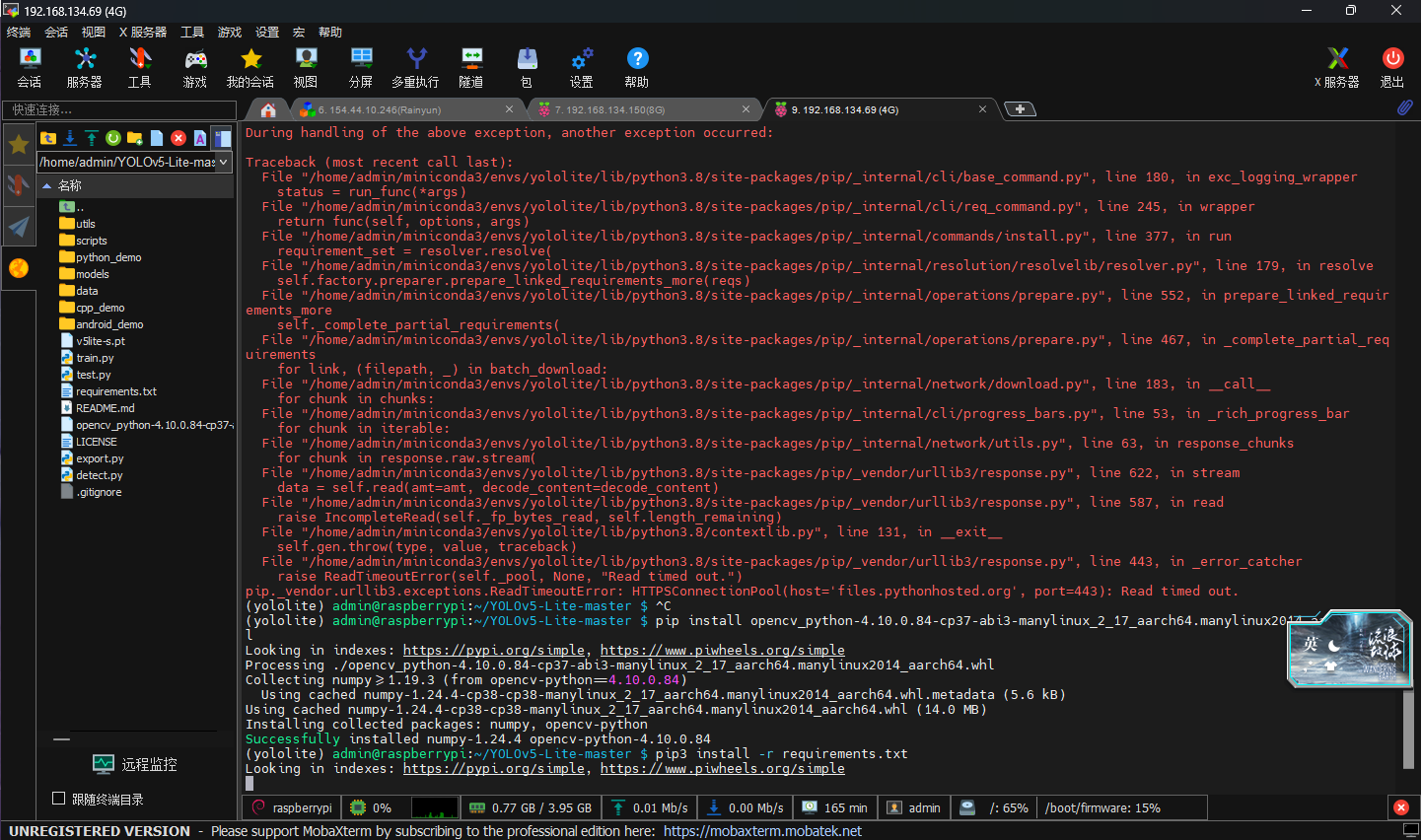The width and height of the screenshot is (1422, 840).
Task: Add a new tab with plus button
Action: click(x=1020, y=108)
